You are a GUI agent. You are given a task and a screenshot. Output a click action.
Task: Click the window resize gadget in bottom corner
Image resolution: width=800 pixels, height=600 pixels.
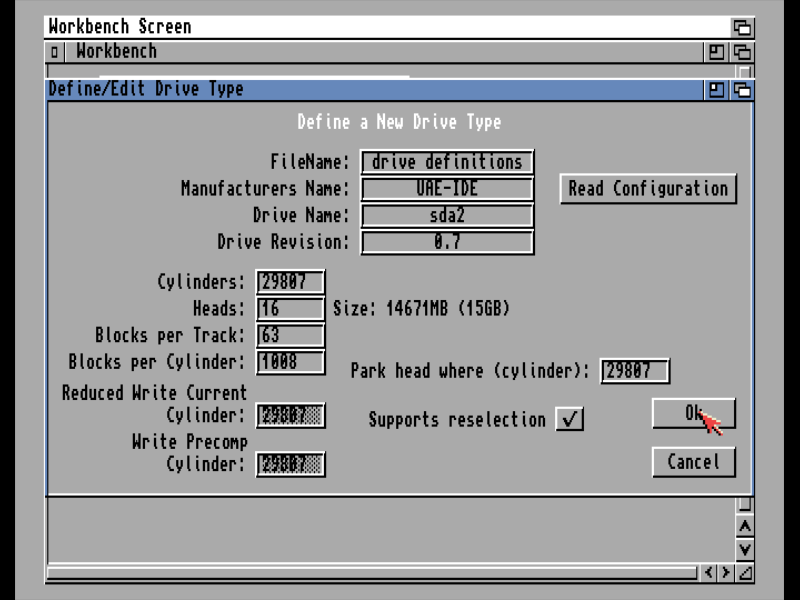744,573
